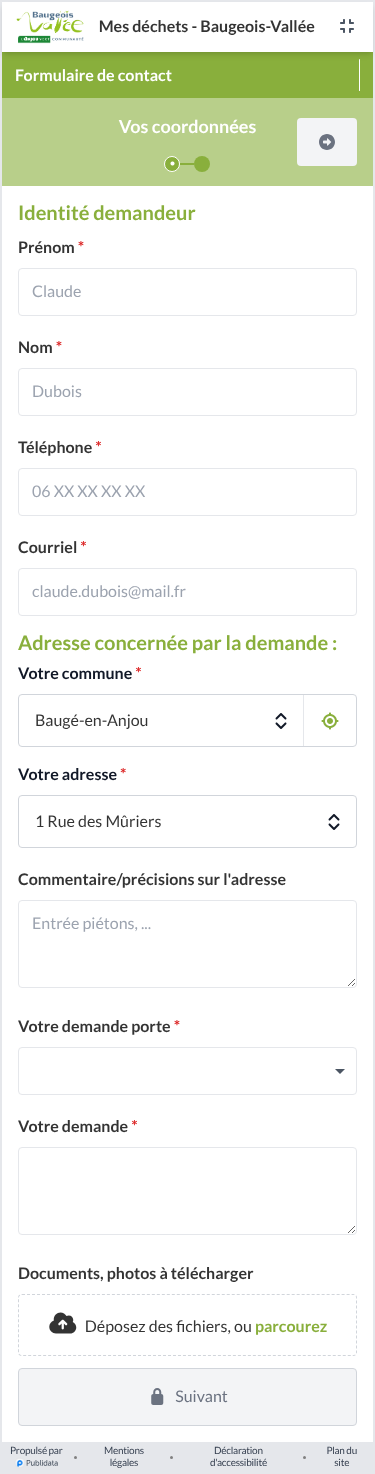Click the lock icon on Suivant
The width and height of the screenshot is (375, 1474).
tap(157, 1397)
